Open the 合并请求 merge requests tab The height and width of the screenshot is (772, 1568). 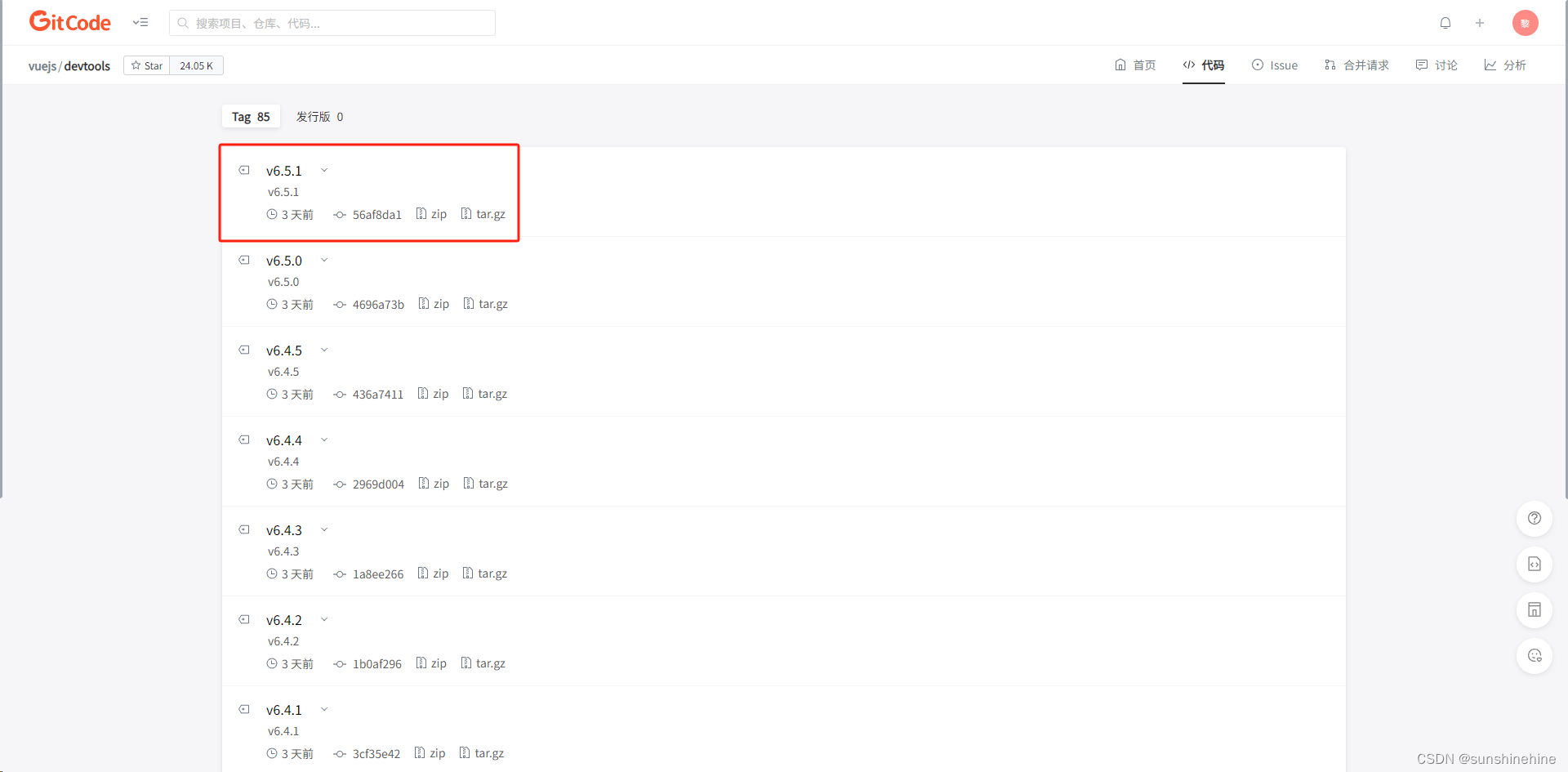coord(1356,65)
